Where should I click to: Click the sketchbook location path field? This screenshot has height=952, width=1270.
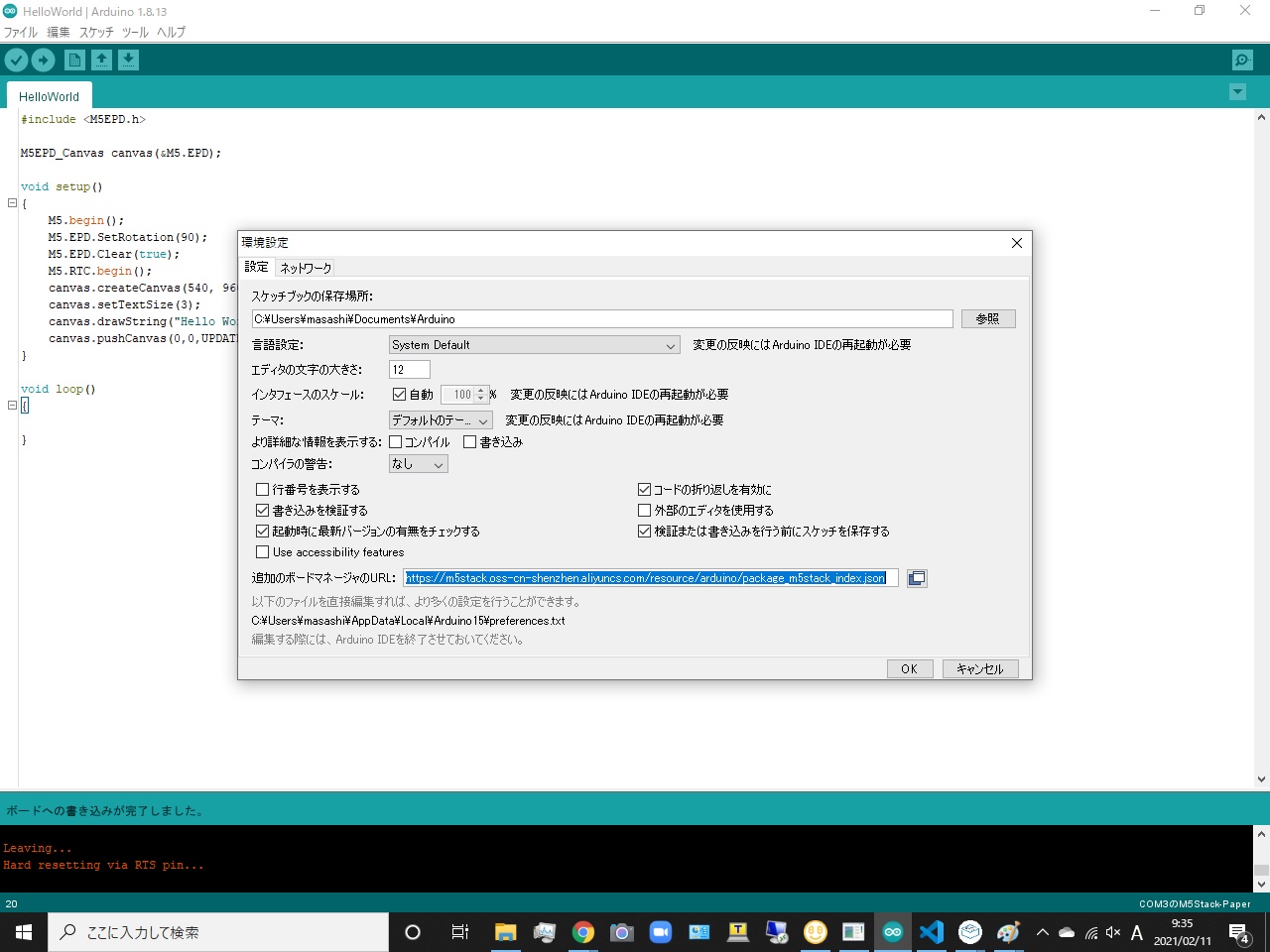[602, 319]
